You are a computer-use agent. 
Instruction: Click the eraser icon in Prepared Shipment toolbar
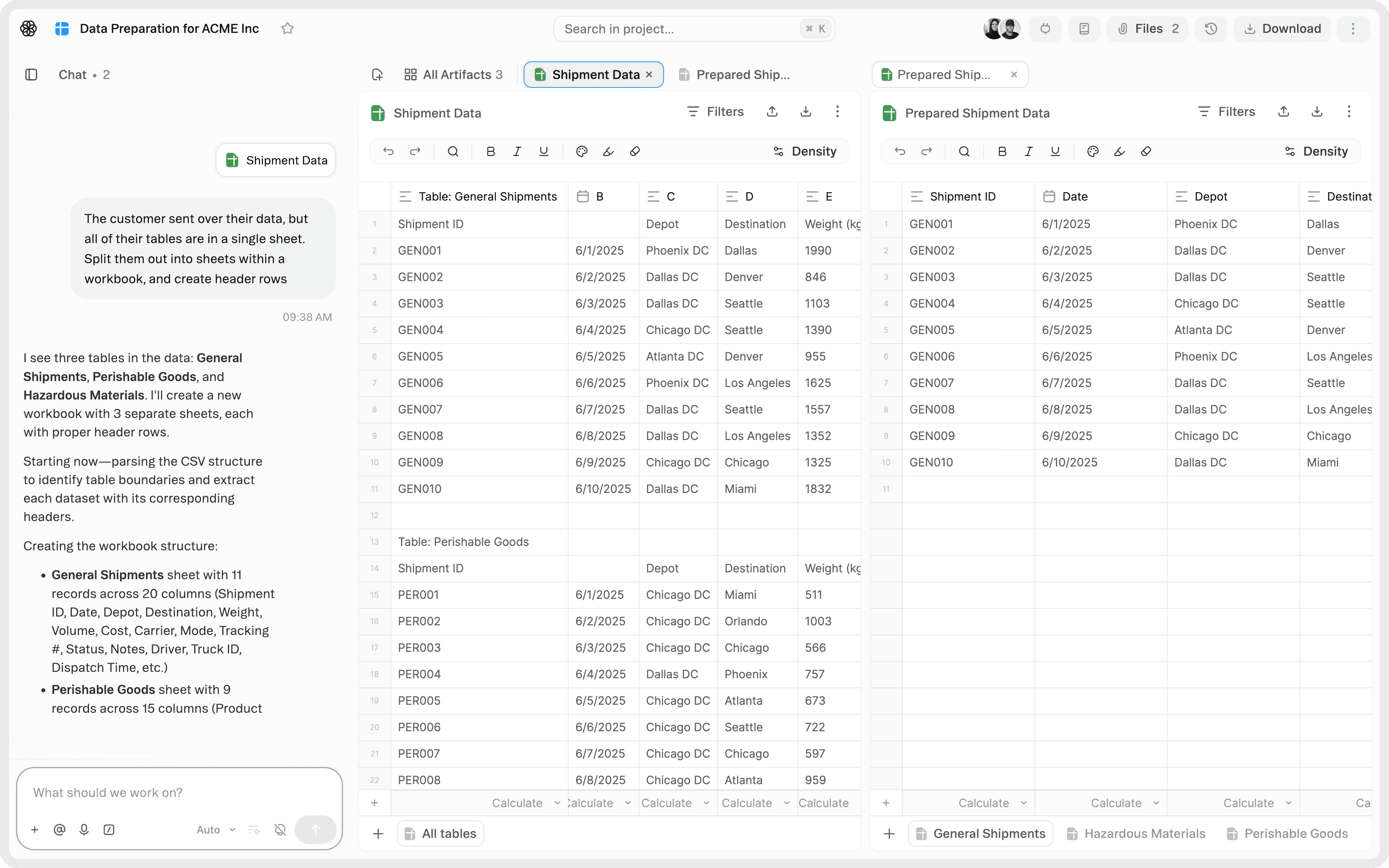[1146, 152]
